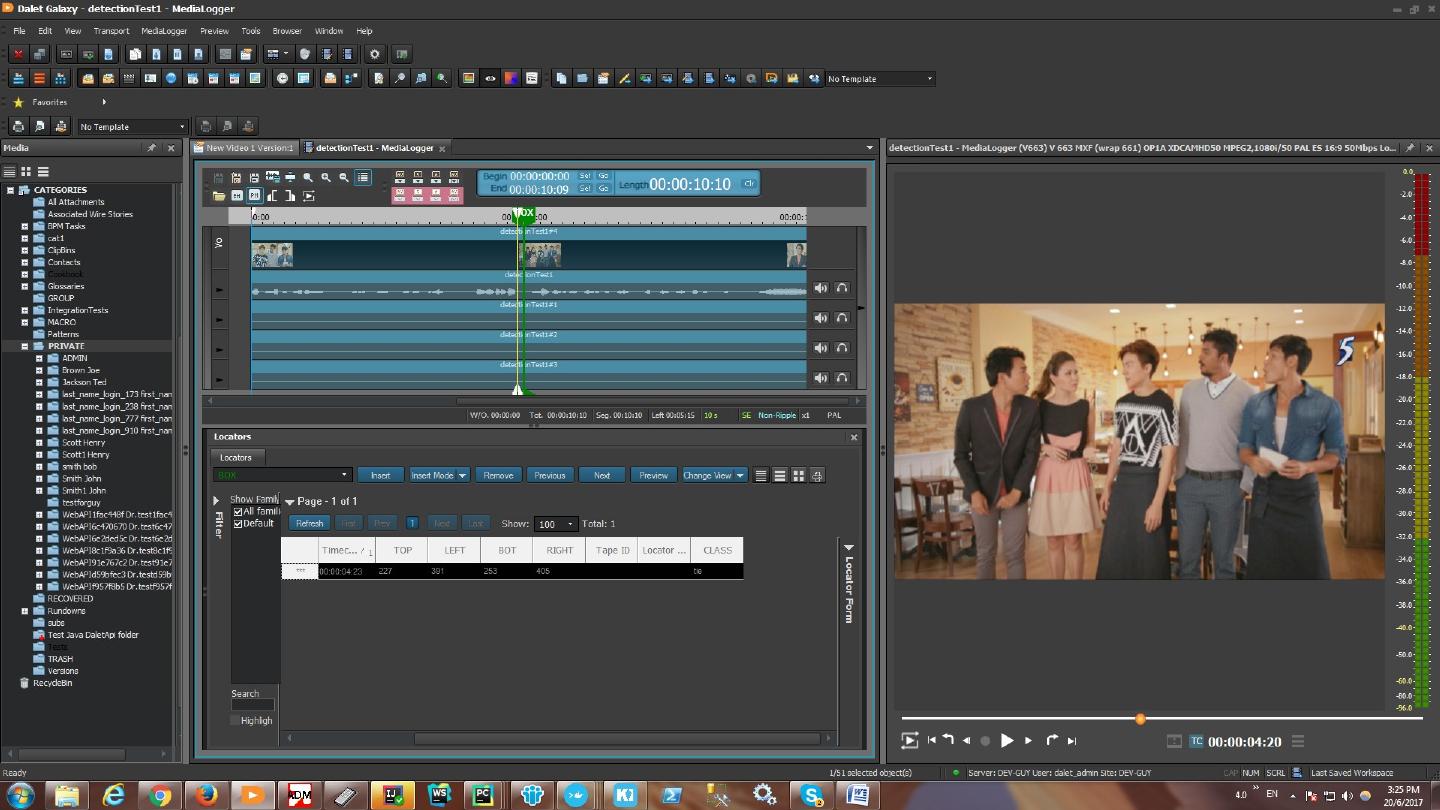Image resolution: width=1440 pixels, height=810 pixels.
Task: Uncheck the All families checkbox
Action: (238, 512)
